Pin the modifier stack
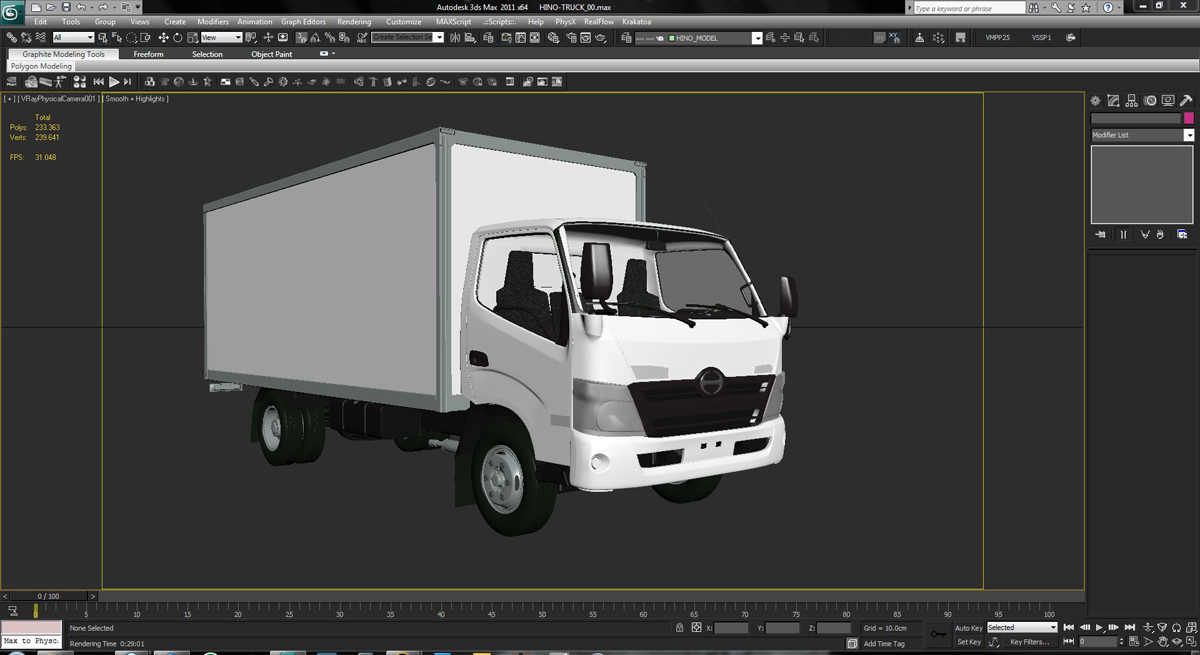Screen dimensions: 1200x655 1099,234
